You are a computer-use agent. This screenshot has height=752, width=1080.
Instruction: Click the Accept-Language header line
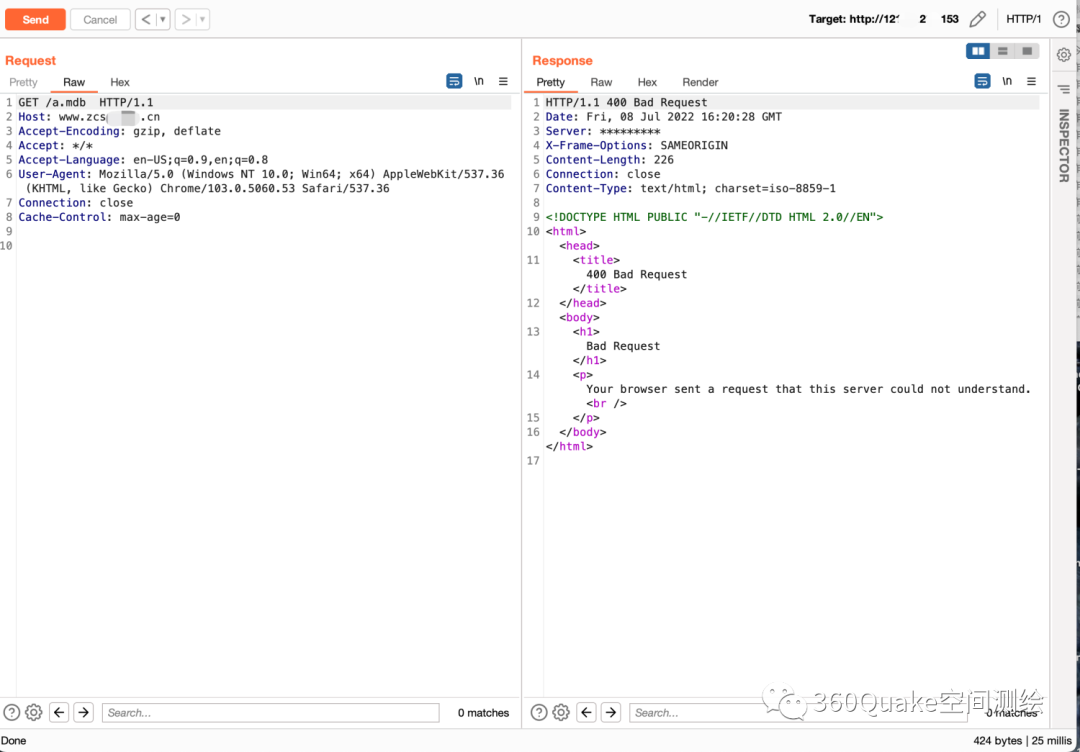coord(143,160)
